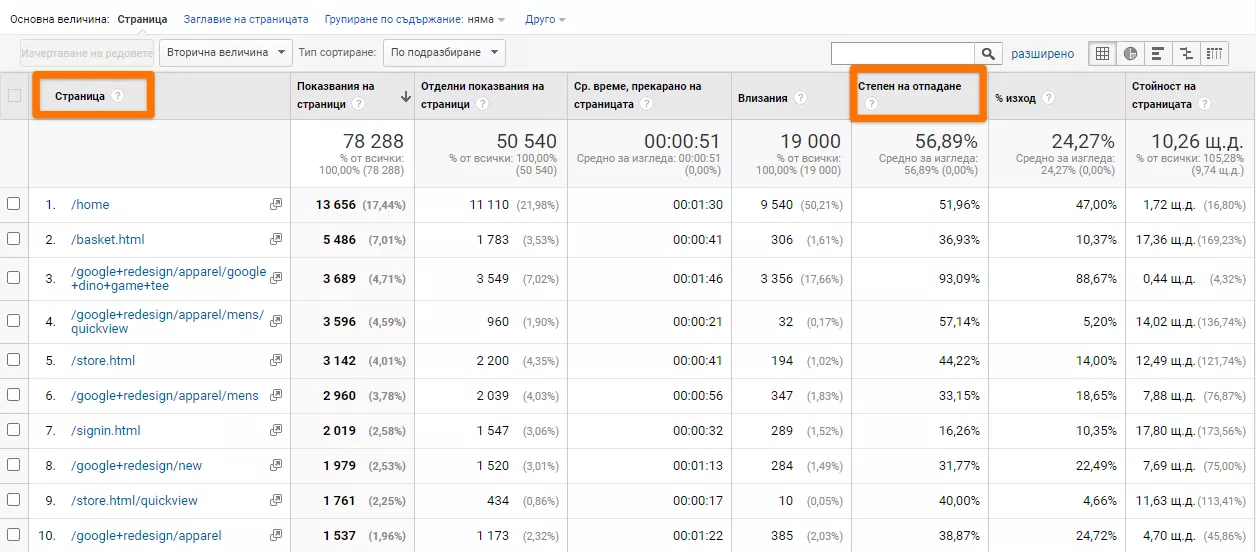Click Изчертаване на редовете button
This screenshot has height=552, width=1256.
[x=87, y=52]
